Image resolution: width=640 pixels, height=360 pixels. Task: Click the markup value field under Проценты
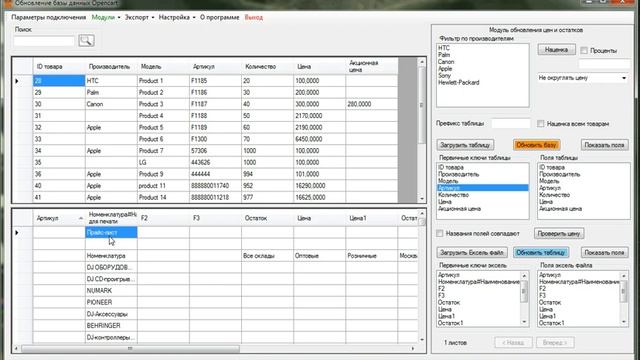(604, 64)
